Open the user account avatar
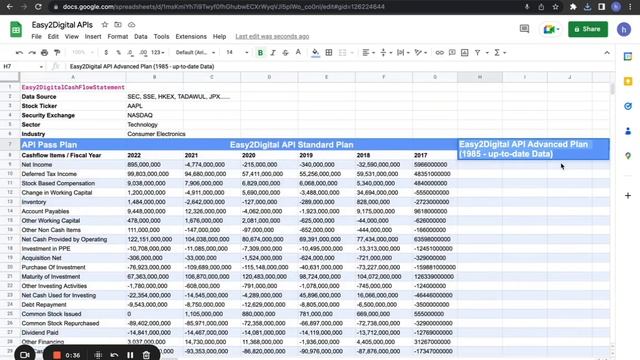Screen dimensions: 640x360 pos(624,29)
